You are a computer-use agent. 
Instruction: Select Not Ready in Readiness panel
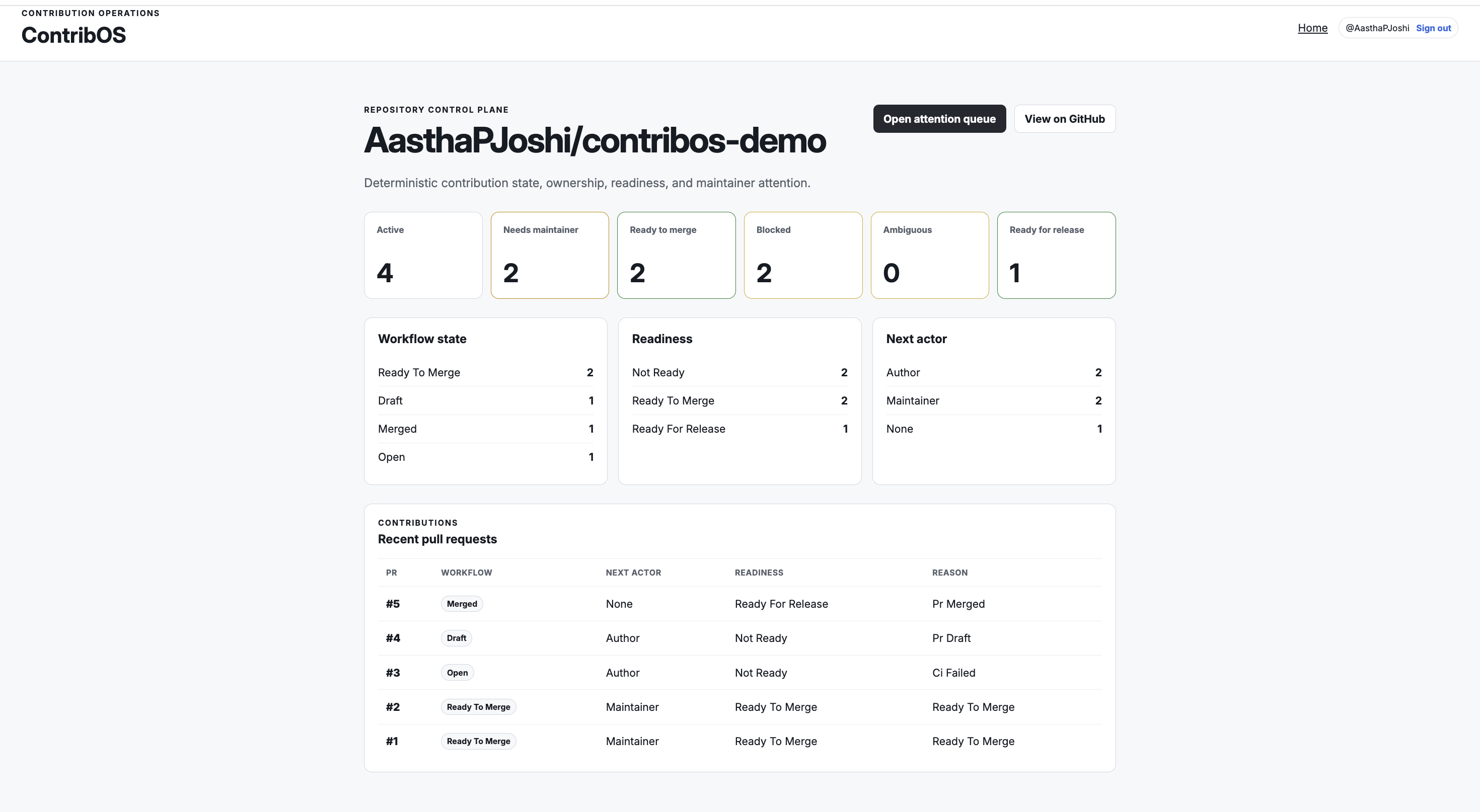[x=739, y=373]
